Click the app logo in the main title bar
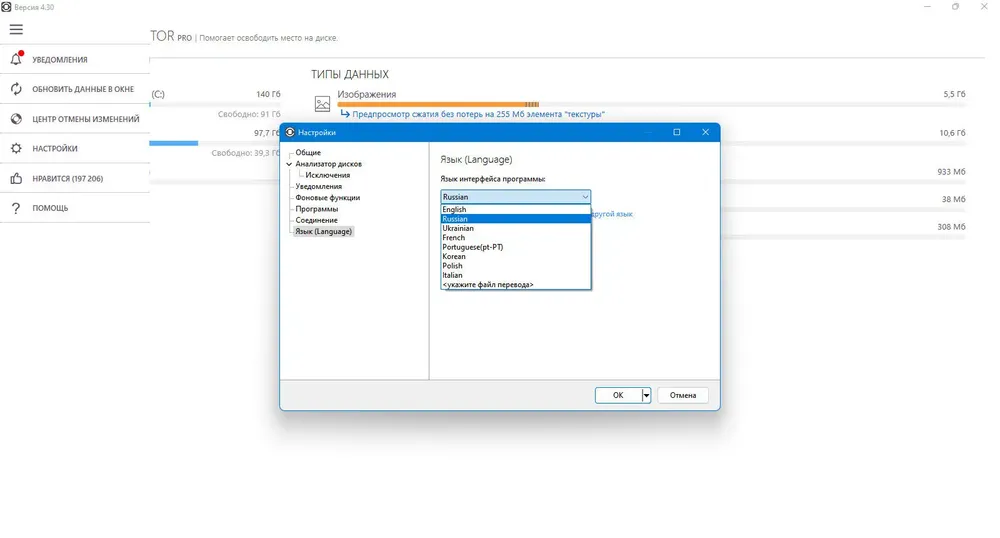The image size is (1000, 538). [x=6, y=7]
